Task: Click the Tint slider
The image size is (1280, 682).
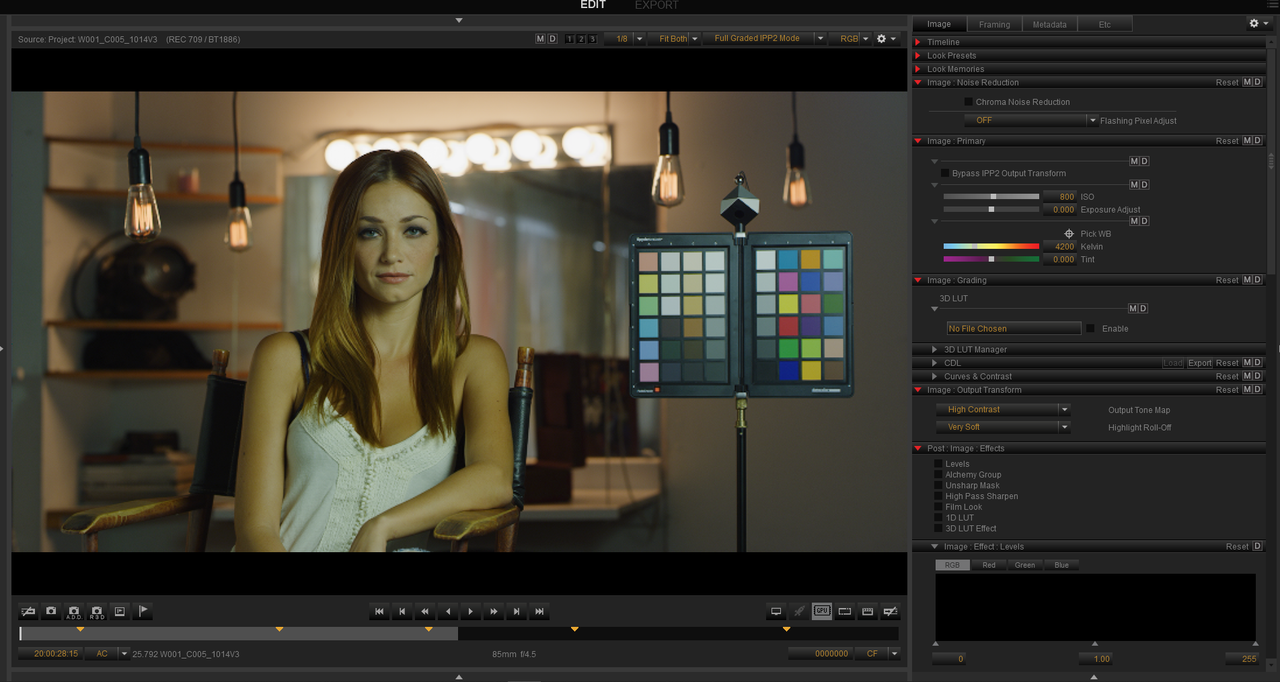Action: tap(991, 259)
